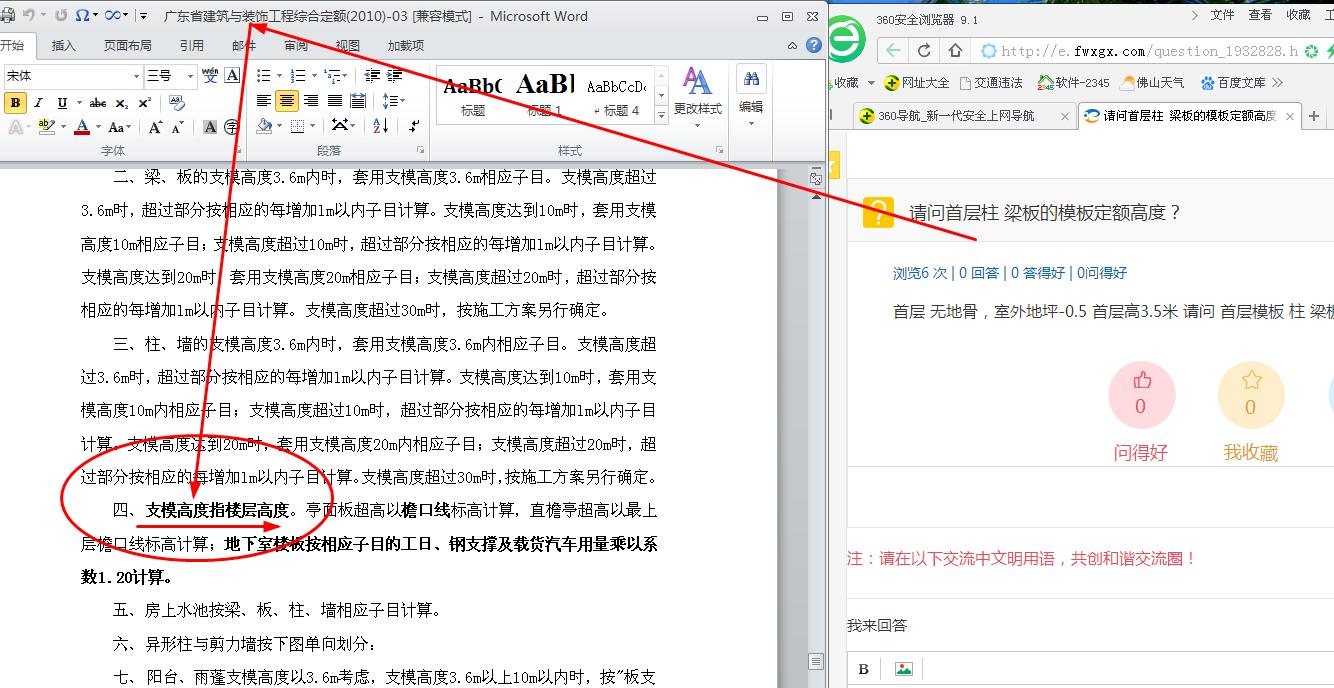Switch to 插入 ribbon tab
This screenshot has height=688, width=1334.
(x=64, y=45)
